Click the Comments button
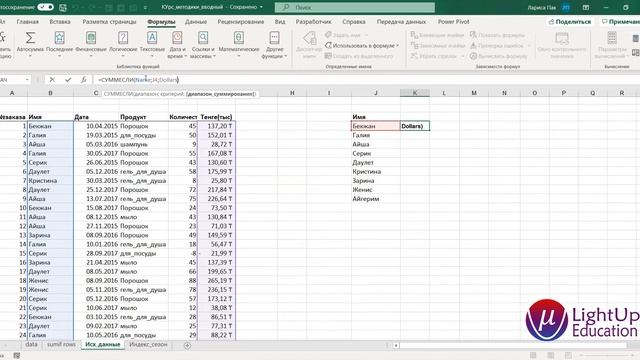The height and width of the screenshot is (360, 640). 620,22
